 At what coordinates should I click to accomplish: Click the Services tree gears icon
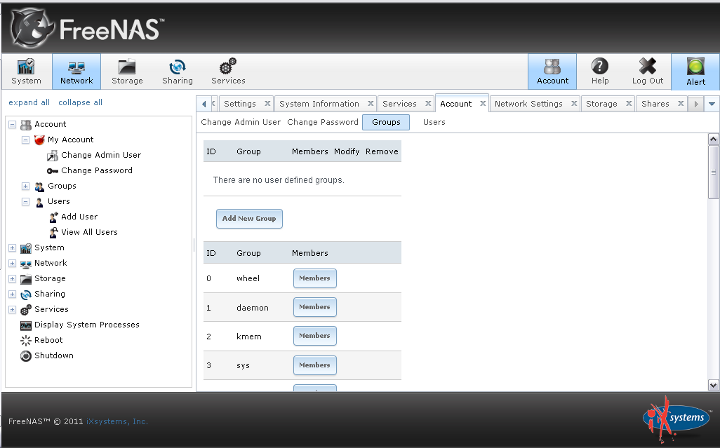(x=26, y=310)
